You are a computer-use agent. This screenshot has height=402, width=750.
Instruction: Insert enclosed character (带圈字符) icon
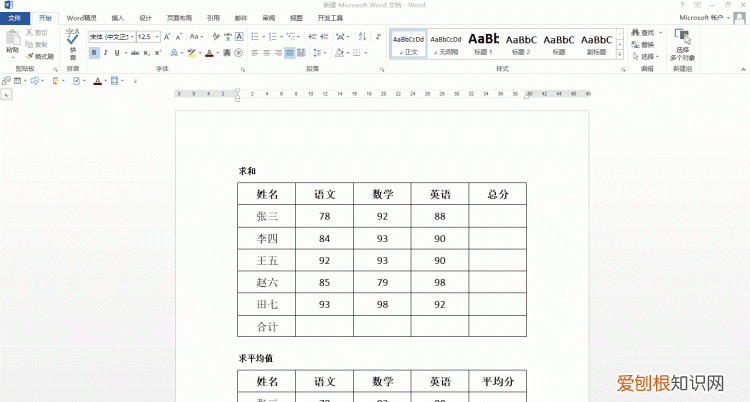click(x=239, y=53)
